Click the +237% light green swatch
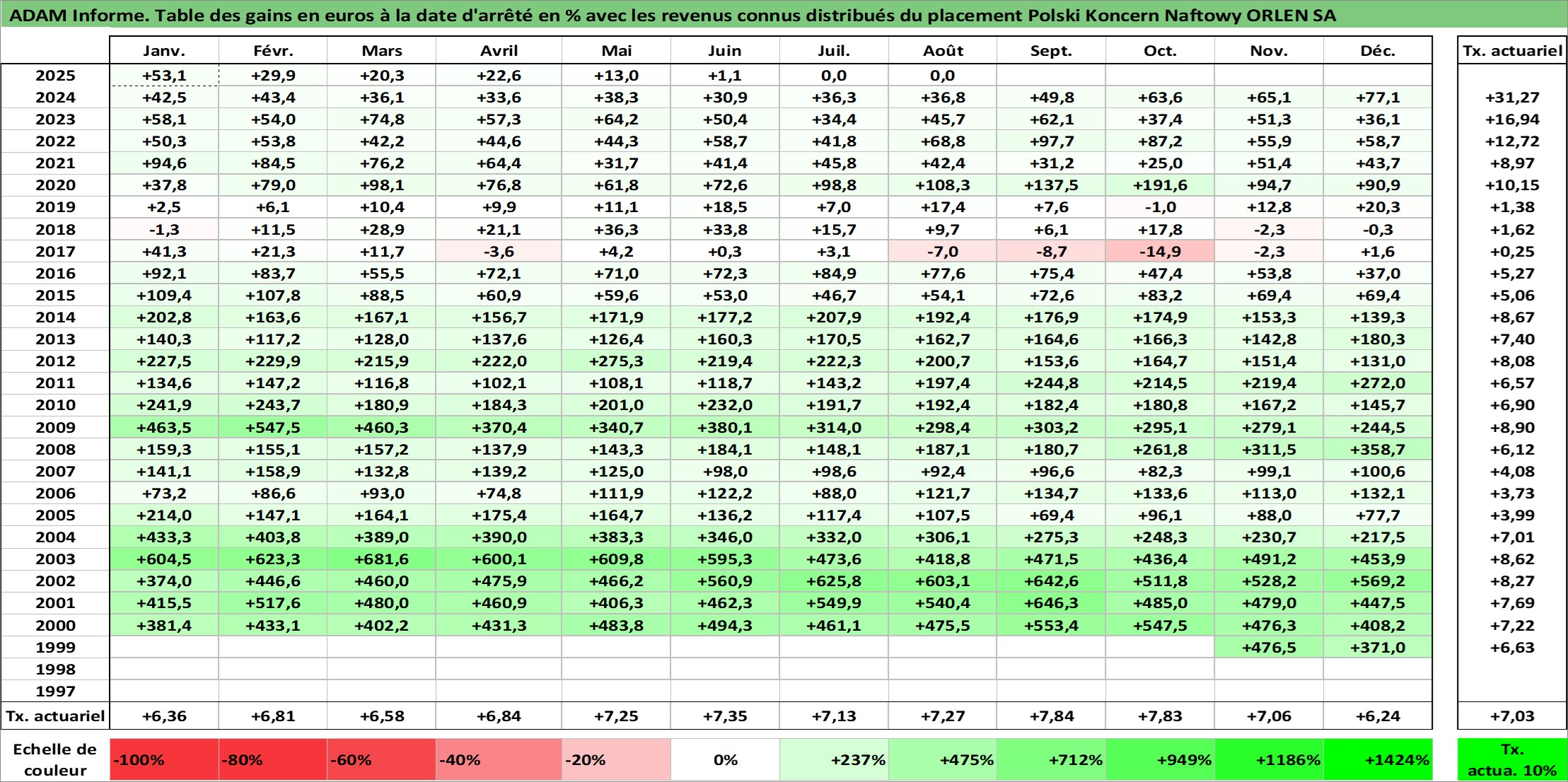The width and height of the screenshot is (1568, 782). [834, 760]
